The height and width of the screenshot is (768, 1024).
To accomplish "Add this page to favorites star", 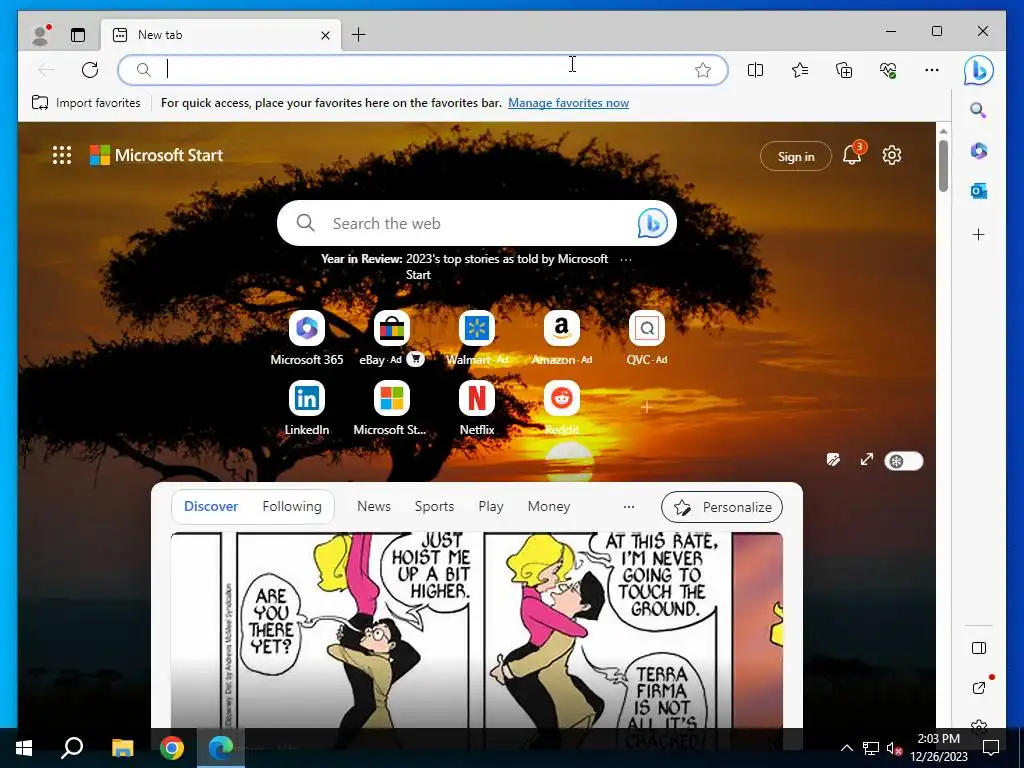I will pyautogui.click(x=703, y=70).
